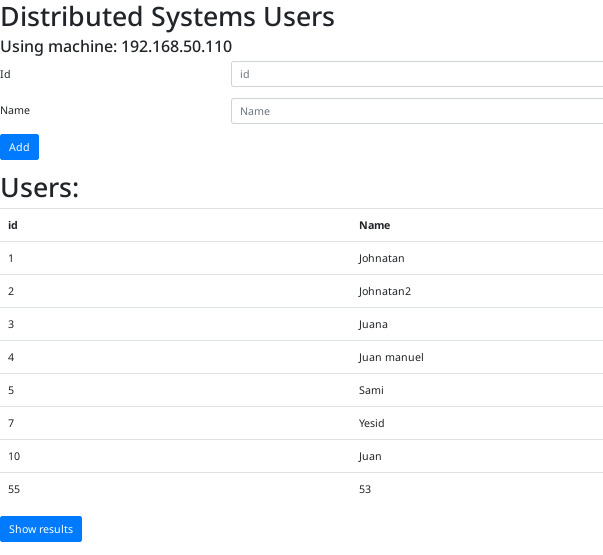The height and width of the screenshot is (555, 603).
Task: Focus the id input field
Action: [417, 74]
